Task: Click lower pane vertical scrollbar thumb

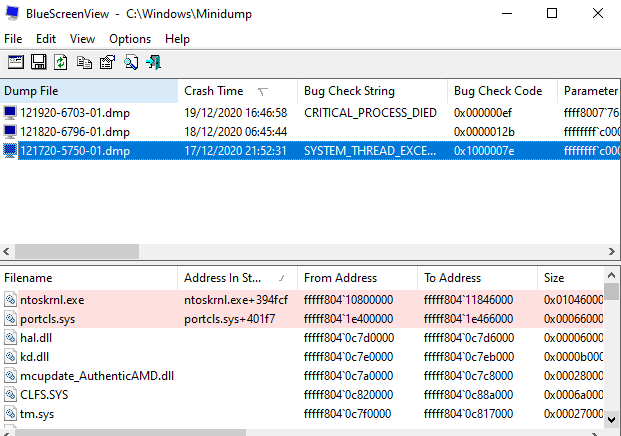Action: [x=611, y=291]
